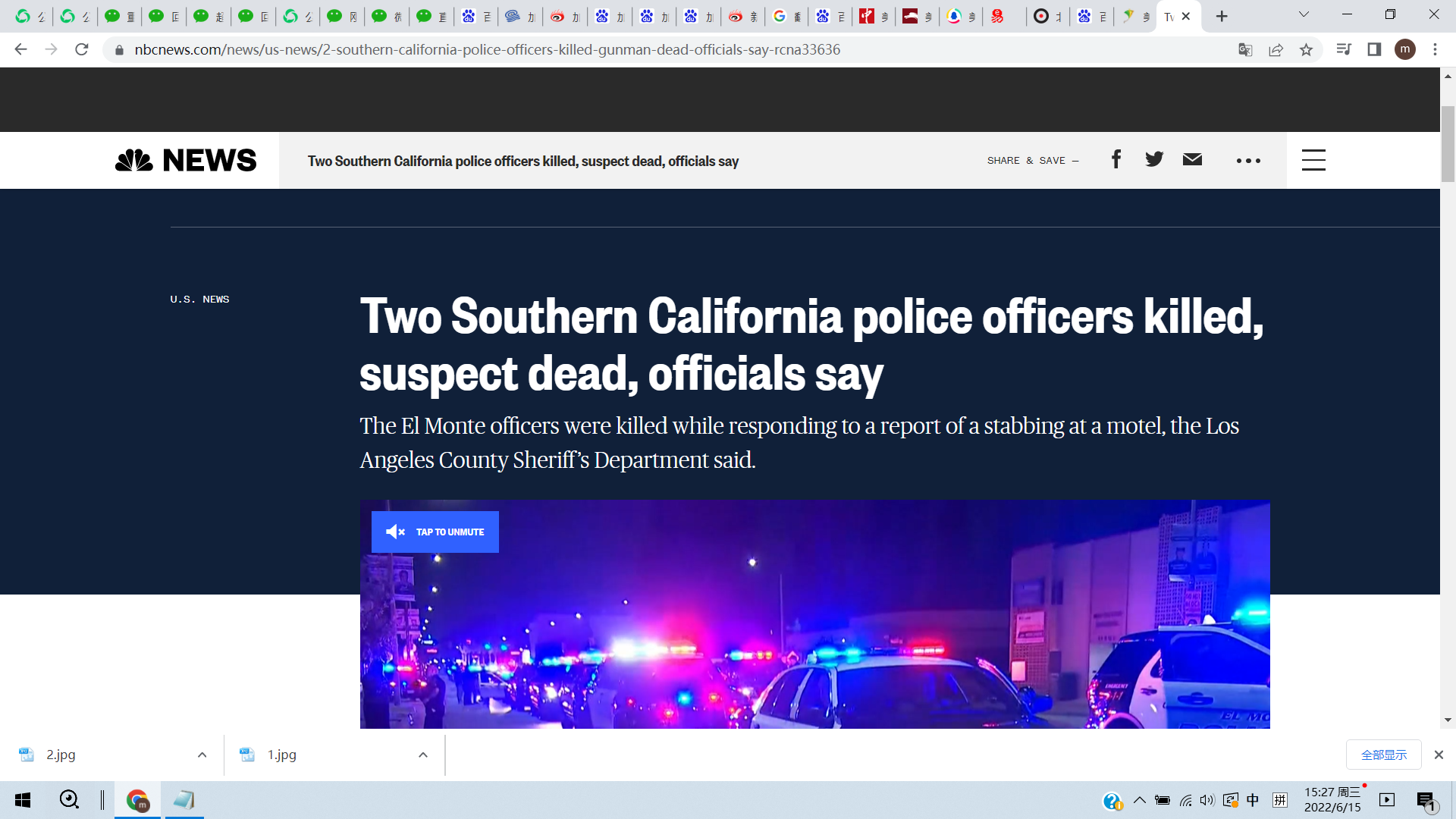Select the article headline text
The width and height of the screenshot is (1456, 819).
coord(811,345)
